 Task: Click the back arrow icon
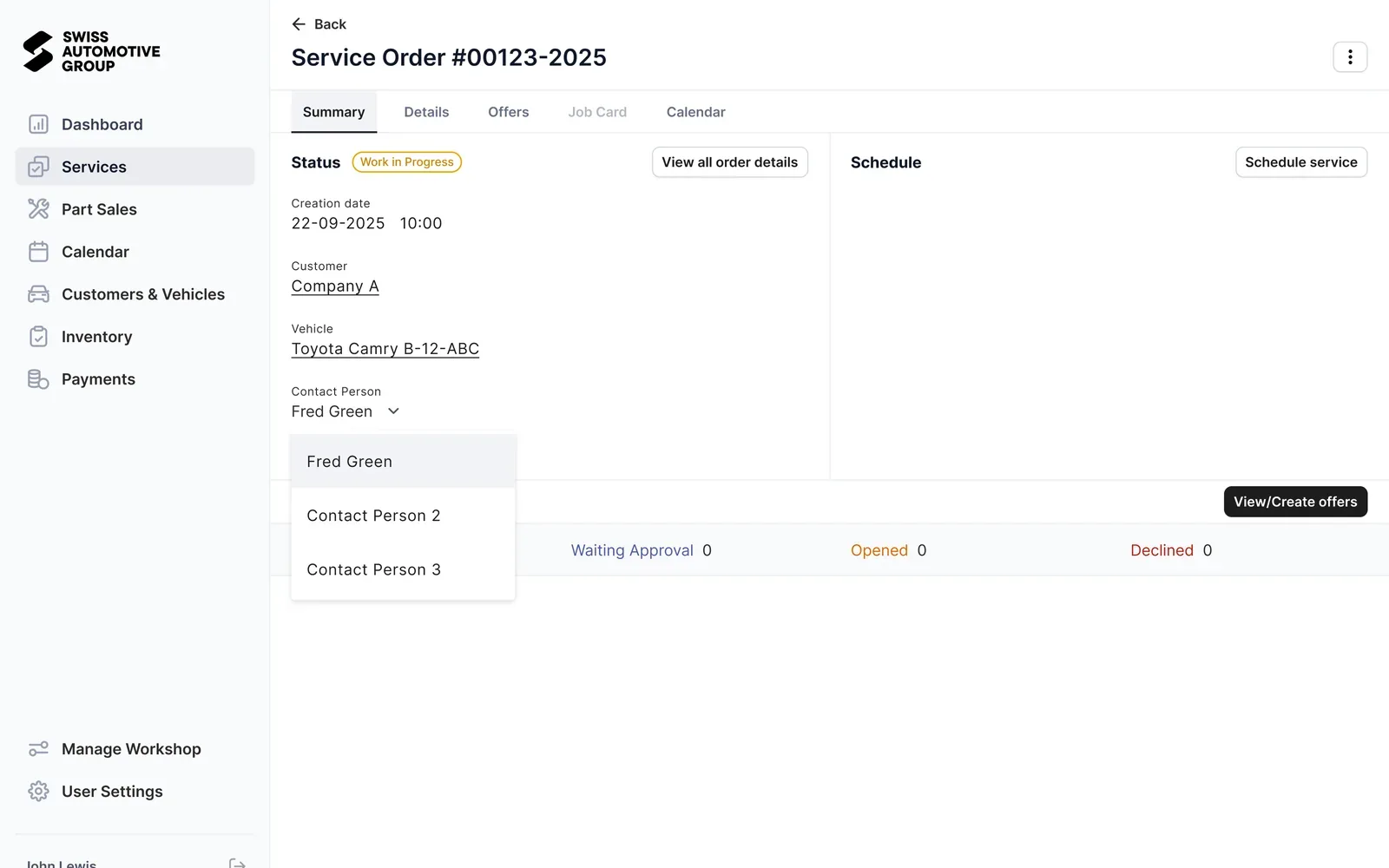coord(299,24)
